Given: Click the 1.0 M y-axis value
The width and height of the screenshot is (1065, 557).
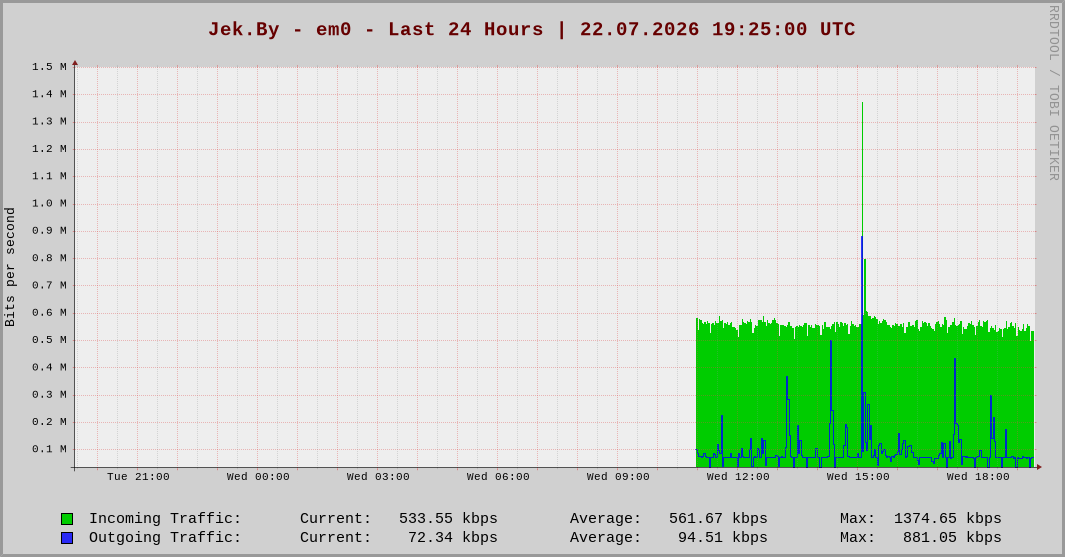Looking at the screenshot, I should click(x=50, y=203).
